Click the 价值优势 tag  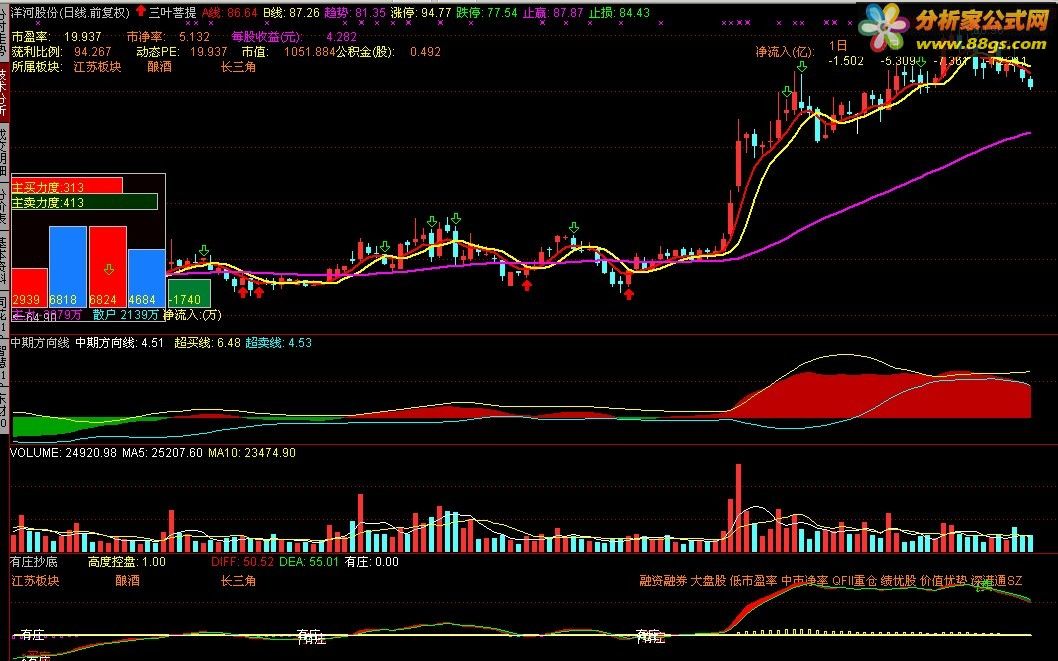coord(943,580)
